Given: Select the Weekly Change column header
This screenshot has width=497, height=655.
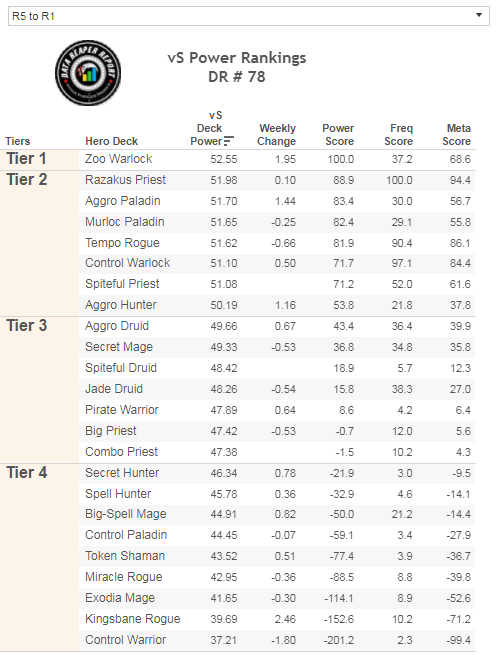Looking at the screenshot, I should pos(276,135).
